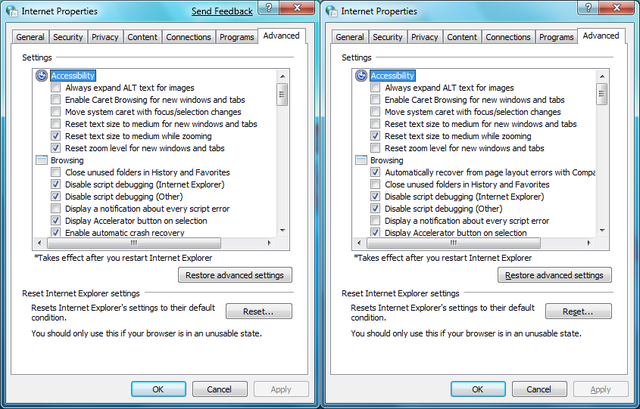
Task: Switch to Connections tab in right dialog
Action: pos(508,37)
